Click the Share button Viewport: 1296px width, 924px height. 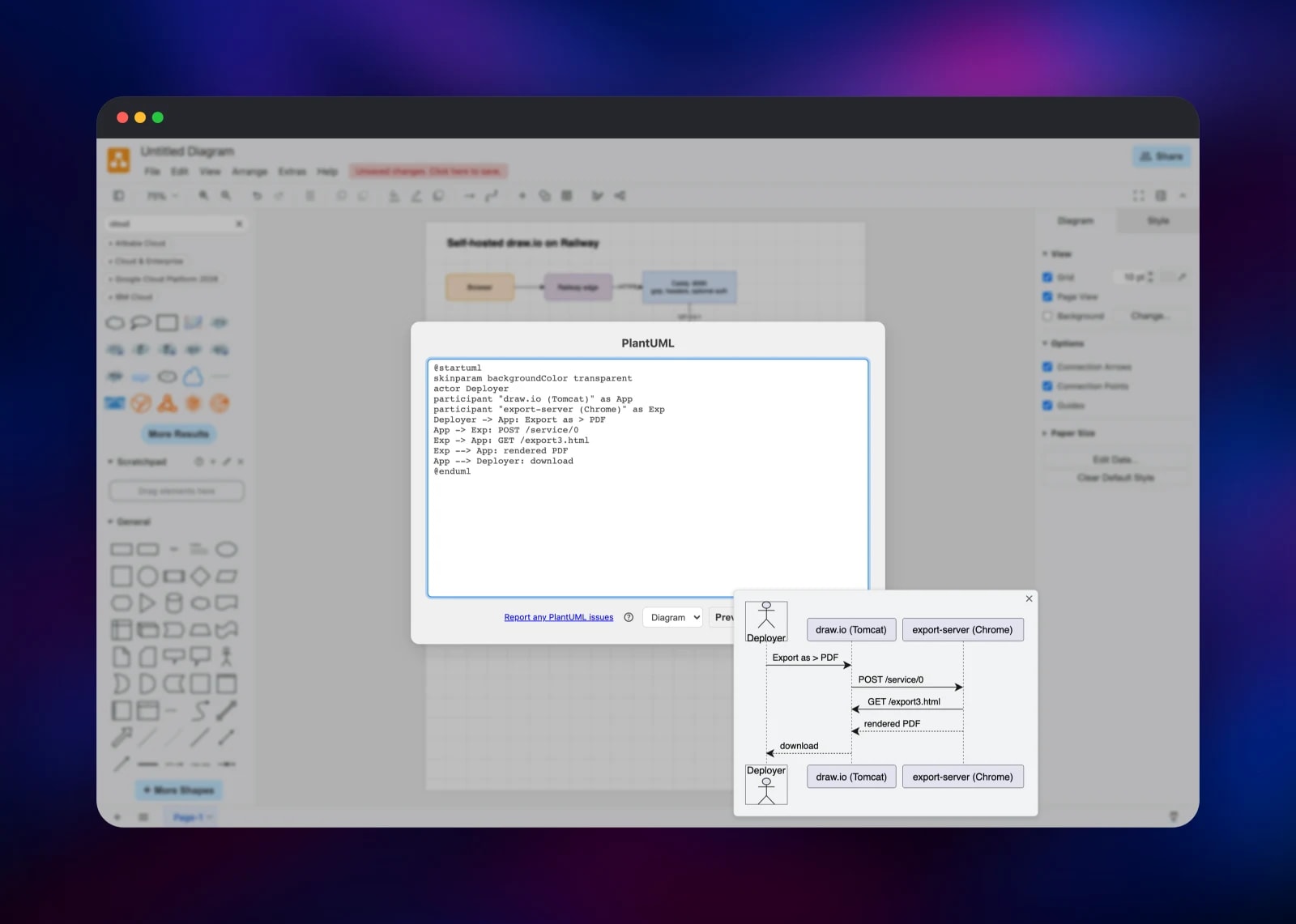click(x=1162, y=156)
